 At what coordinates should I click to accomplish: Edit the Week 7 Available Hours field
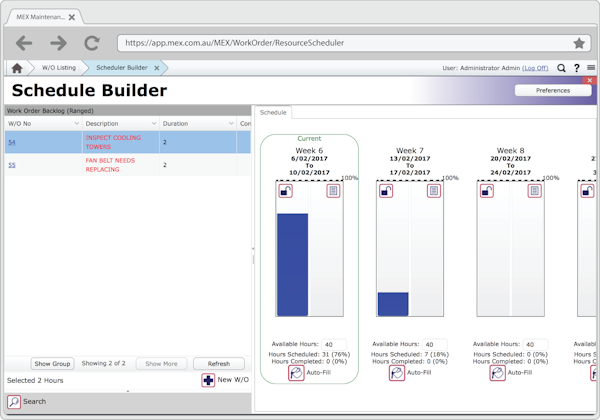(434, 344)
